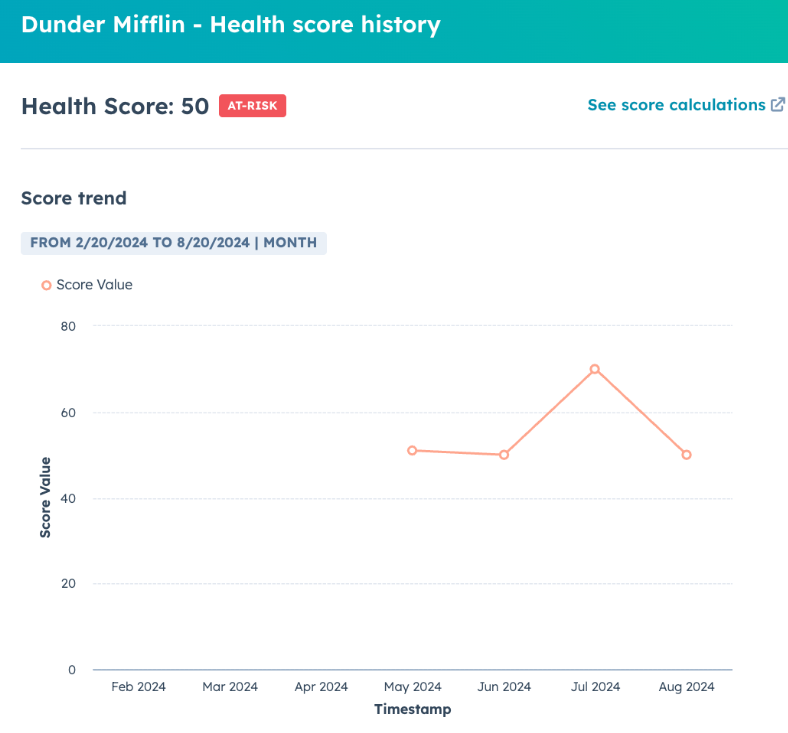Click the 20 y-axis tick label
This screenshot has width=788, height=733.
[x=68, y=584]
